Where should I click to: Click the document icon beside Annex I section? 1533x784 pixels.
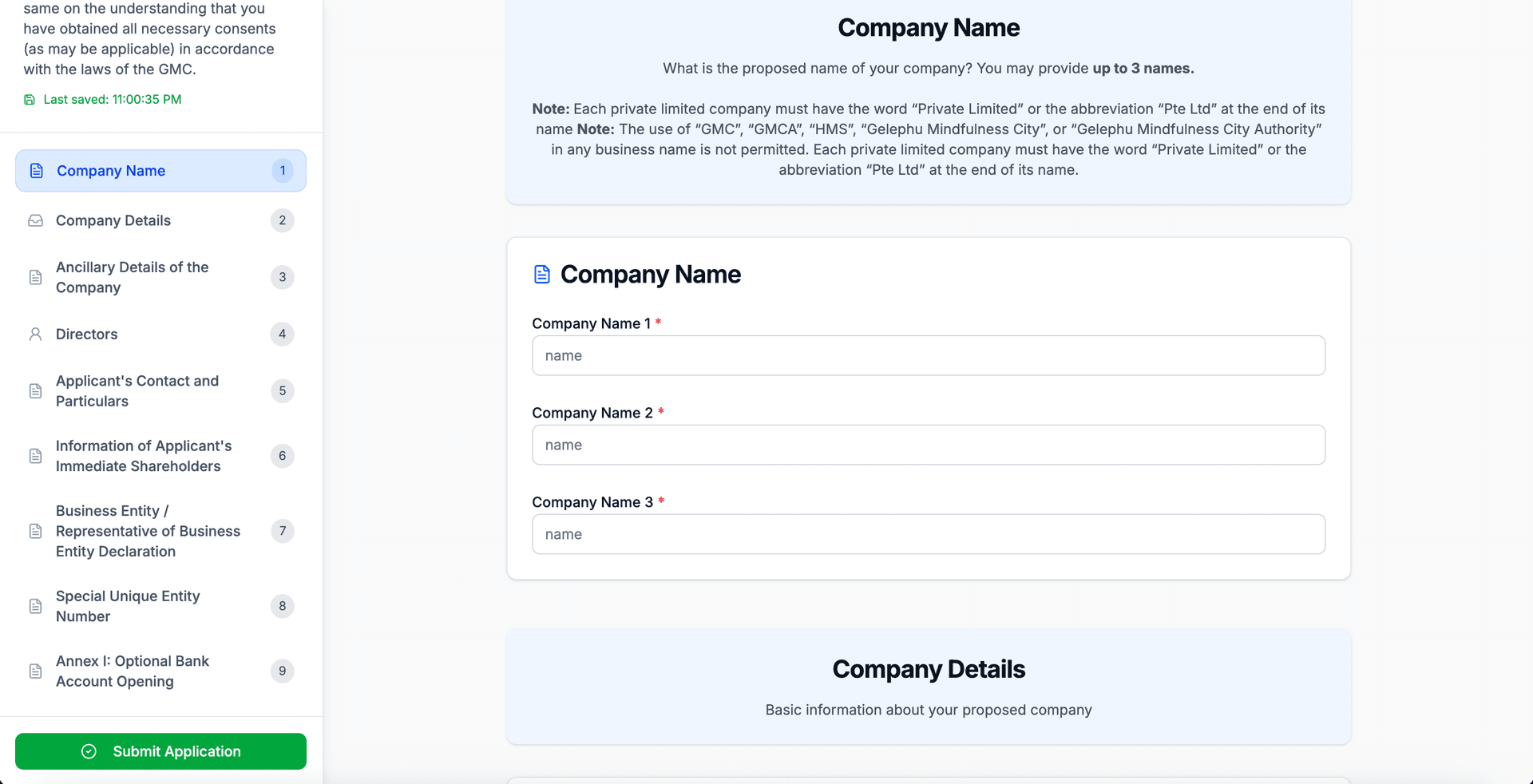coord(35,671)
